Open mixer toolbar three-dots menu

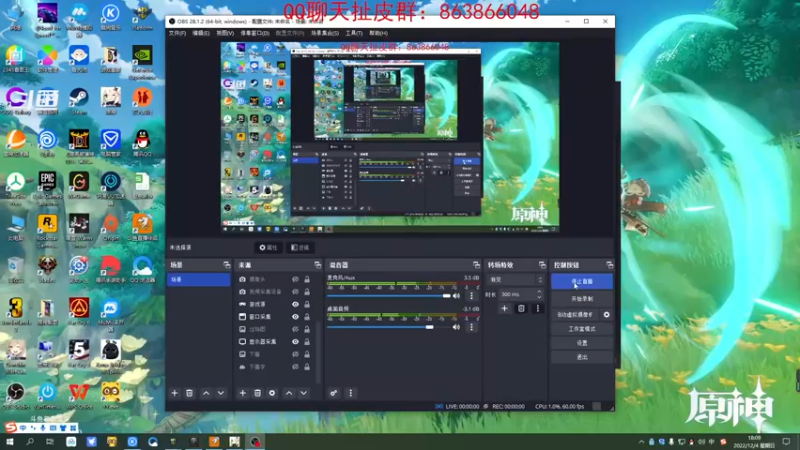[x=351, y=393]
